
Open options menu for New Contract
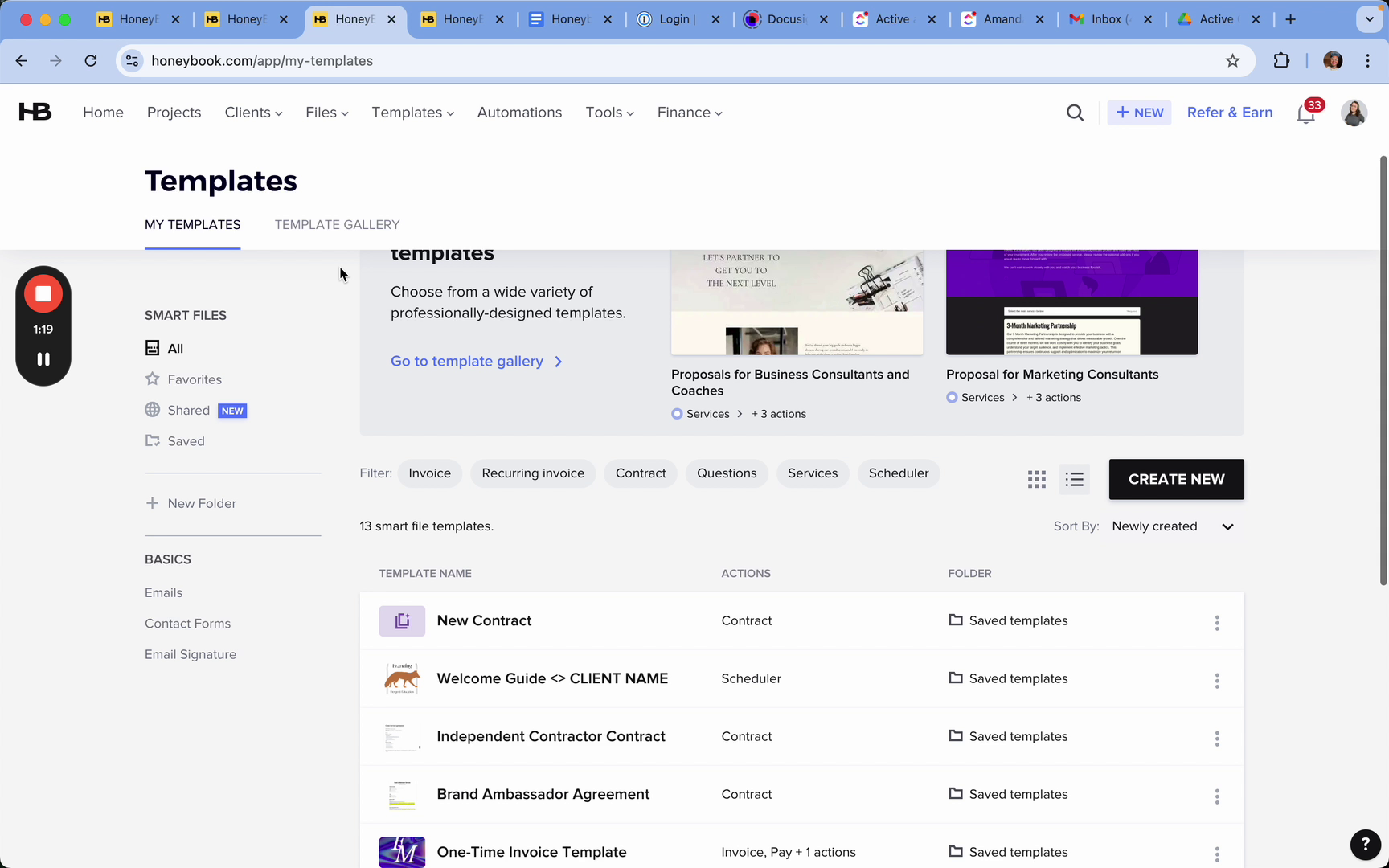pyautogui.click(x=1216, y=623)
